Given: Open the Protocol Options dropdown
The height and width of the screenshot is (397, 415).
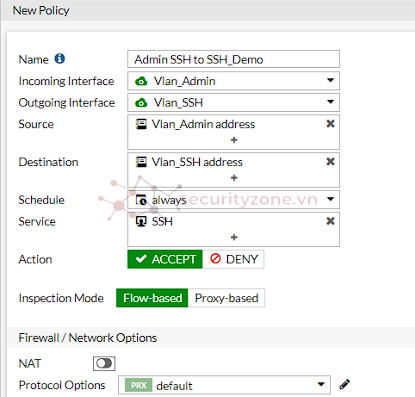Looking at the screenshot, I should (x=224, y=385).
